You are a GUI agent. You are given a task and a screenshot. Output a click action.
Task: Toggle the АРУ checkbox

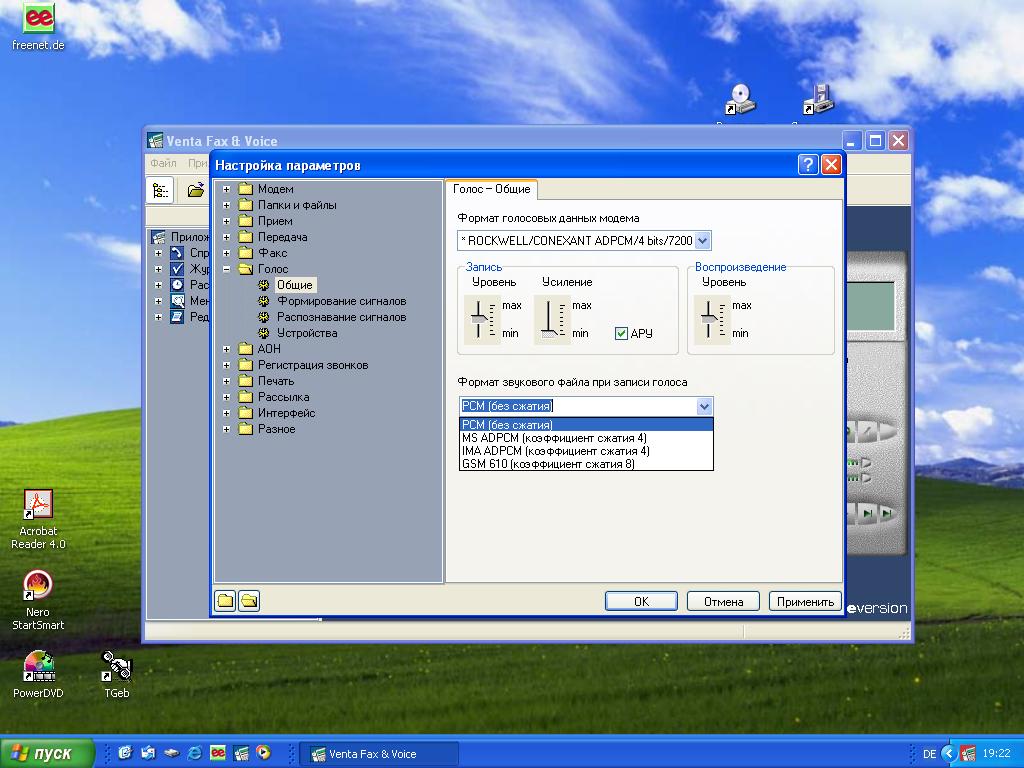(x=621, y=334)
